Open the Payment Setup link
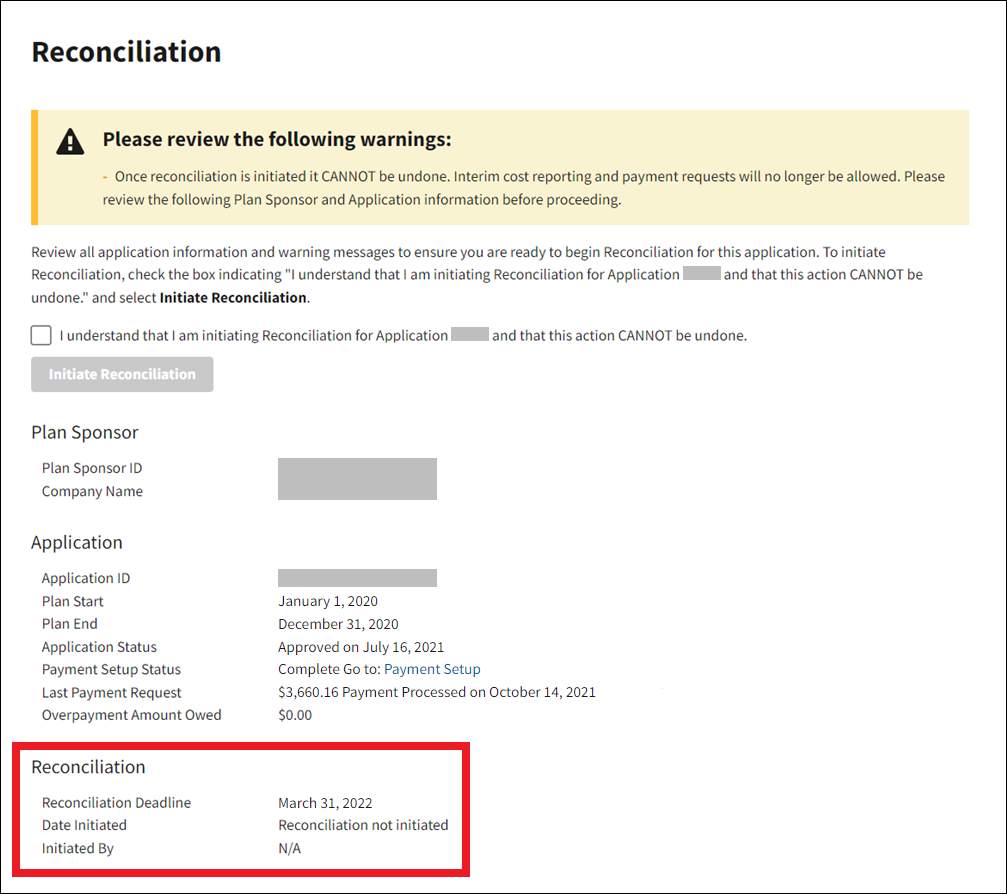Image resolution: width=1007 pixels, height=894 pixels. (432, 670)
